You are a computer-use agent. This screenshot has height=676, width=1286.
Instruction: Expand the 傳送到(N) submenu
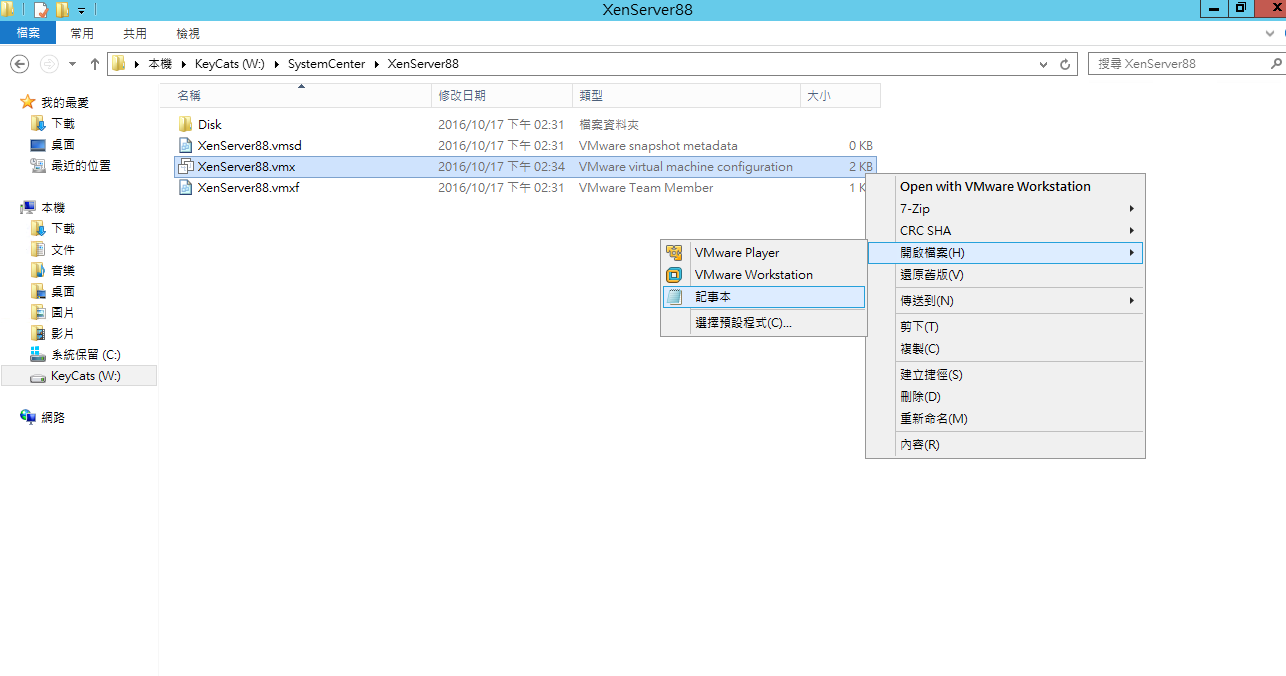pos(1005,300)
